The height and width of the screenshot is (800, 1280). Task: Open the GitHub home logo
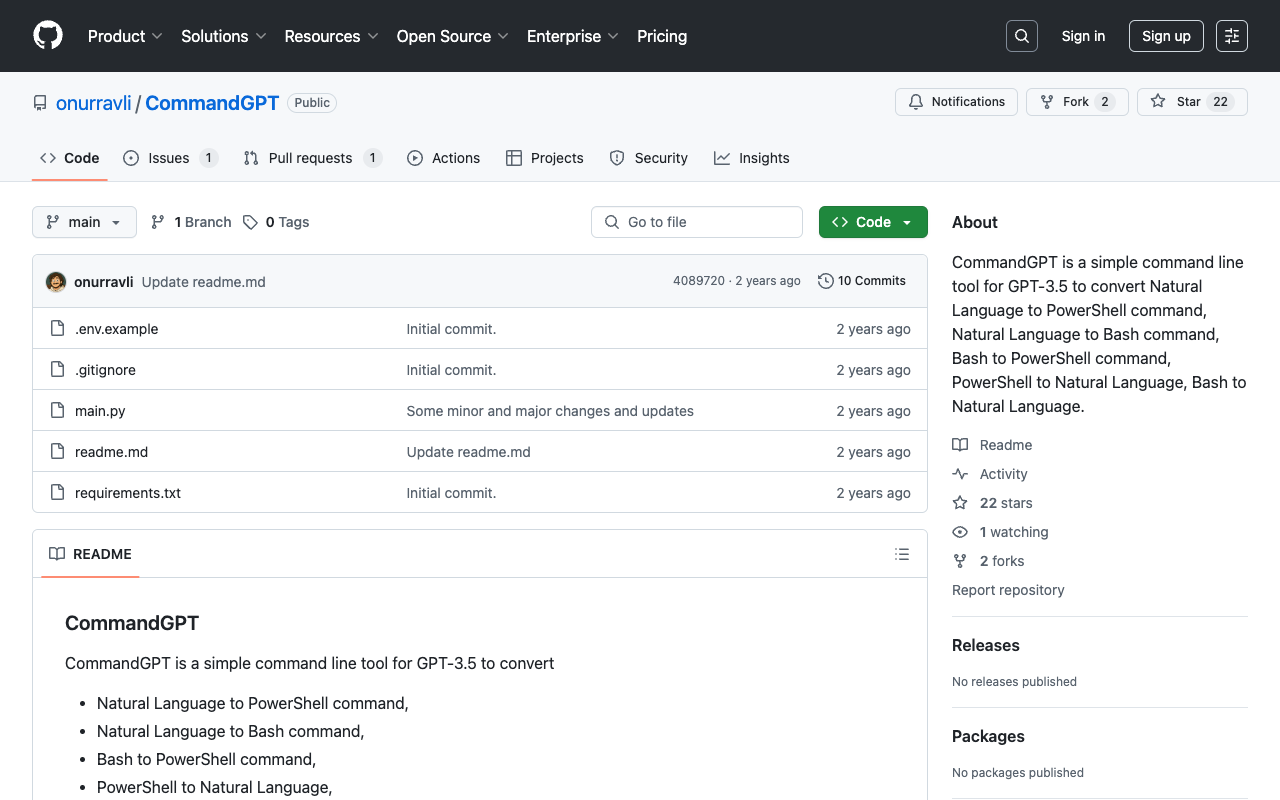click(48, 36)
